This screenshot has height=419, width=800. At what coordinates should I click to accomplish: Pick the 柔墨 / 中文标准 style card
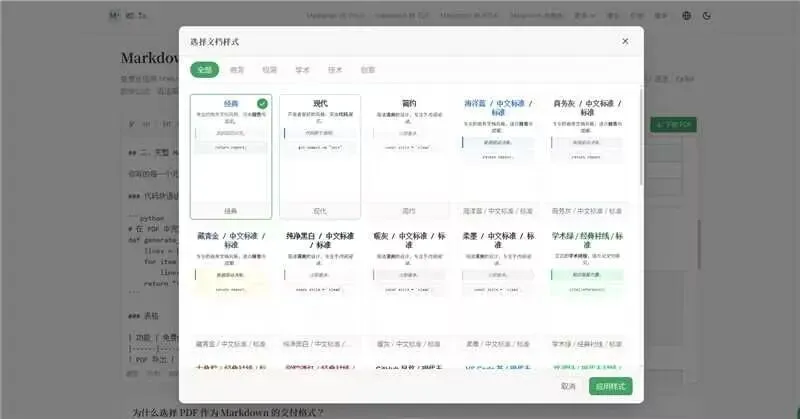click(x=498, y=289)
